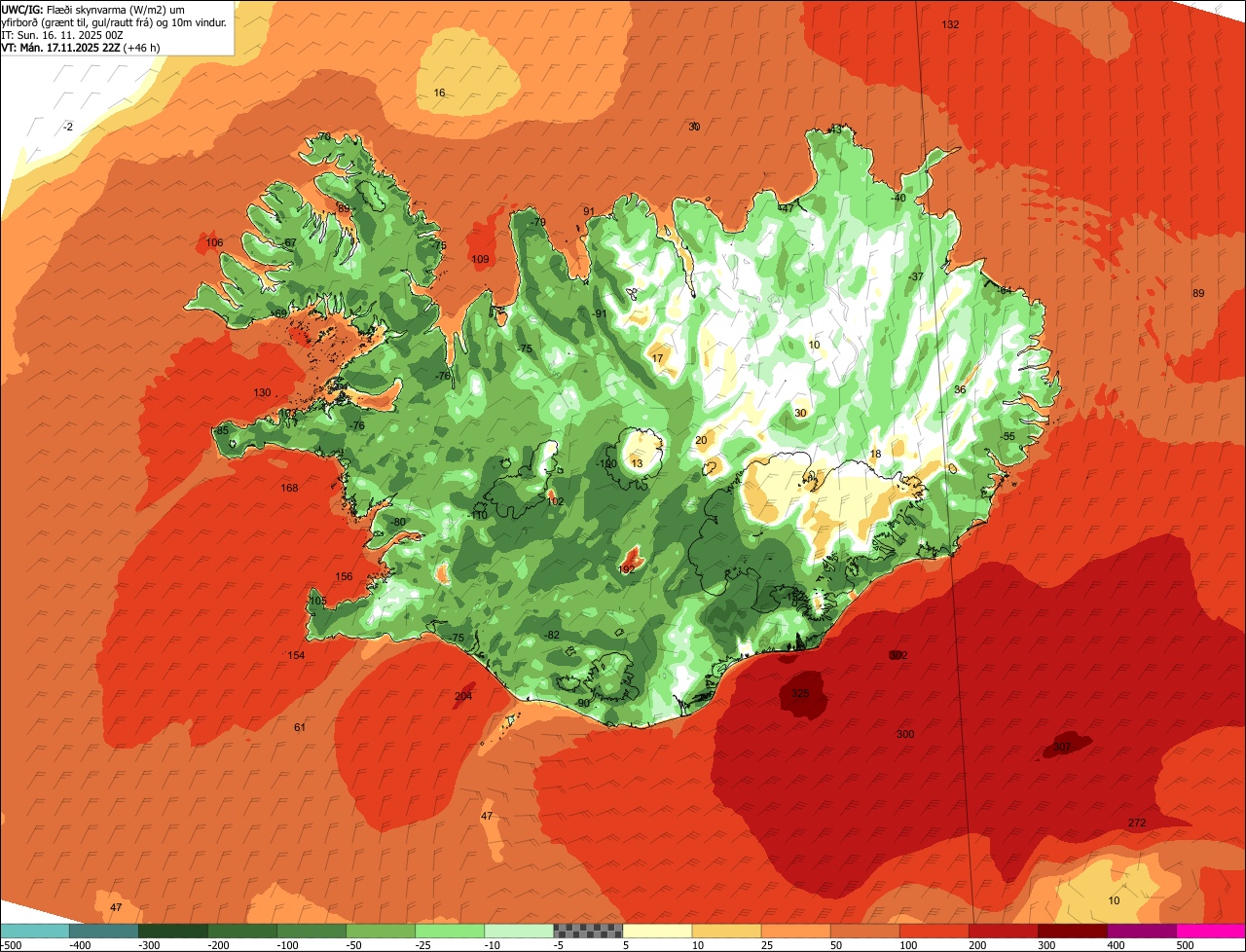Viewport: 1246px width, 952px height.
Task: Click the map value '-67' in the Westfjords
Action: [x=289, y=242]
